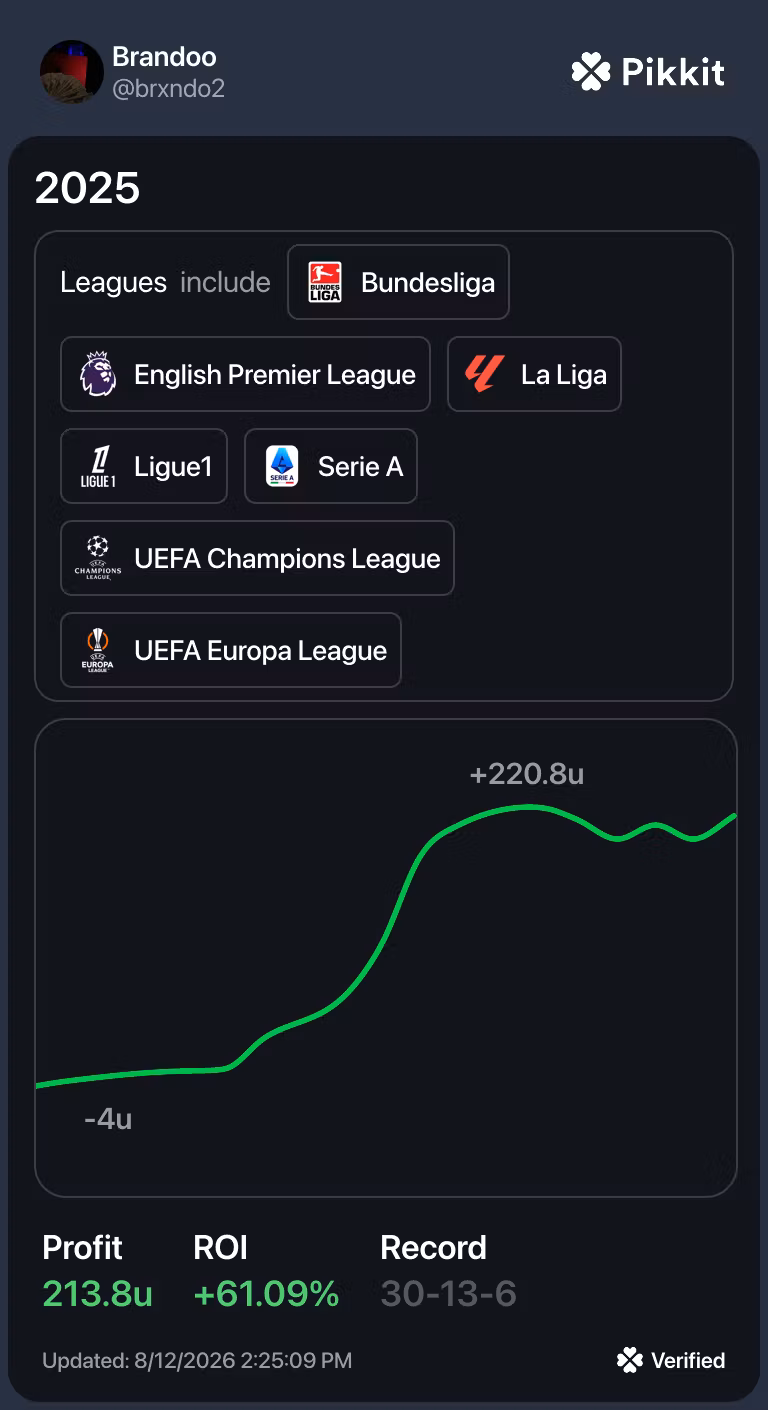768x1410 pixels.
Task: Click the Premier League lion icon
Action: click(98, 374)
